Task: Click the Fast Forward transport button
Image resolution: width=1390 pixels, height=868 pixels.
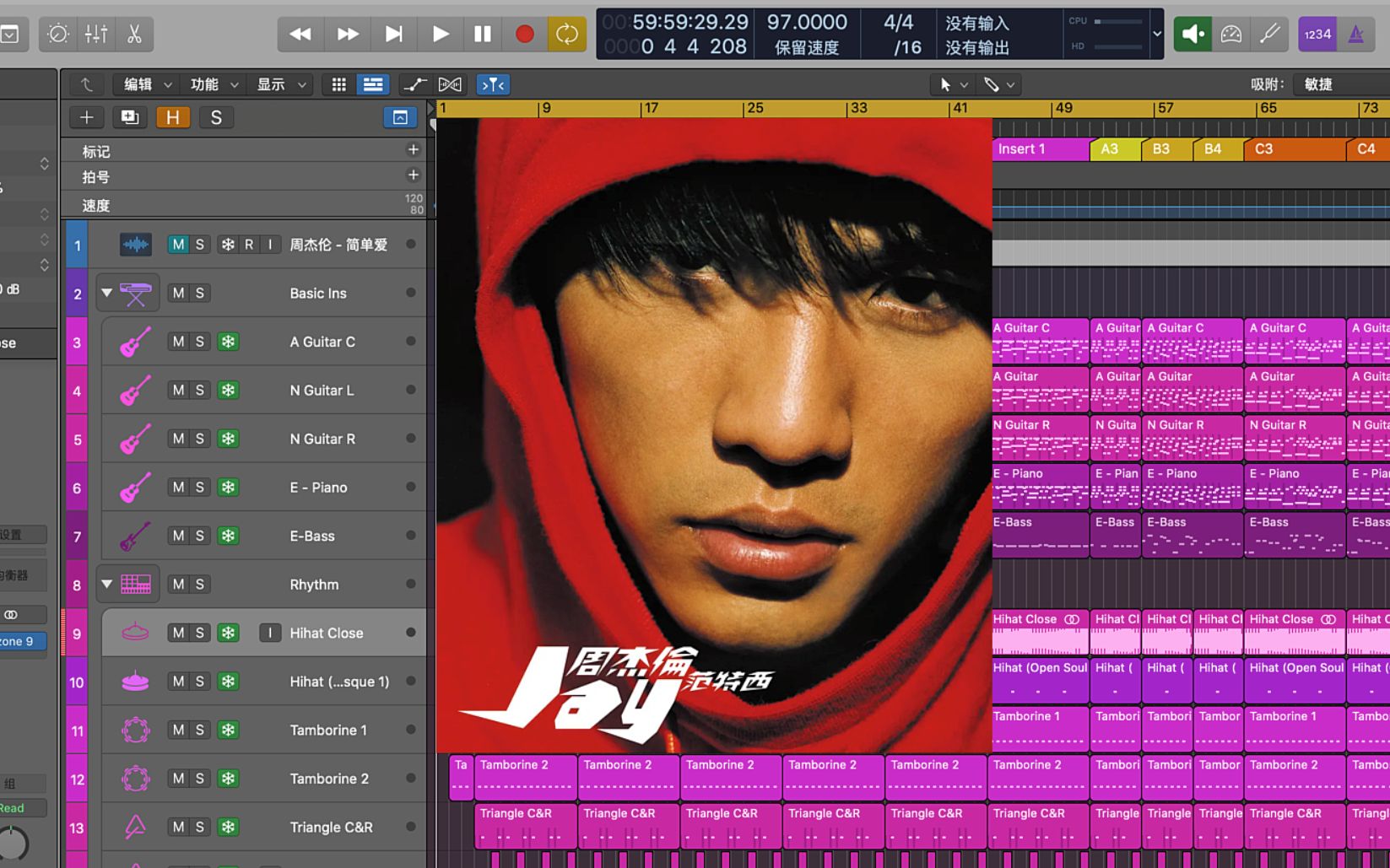Action: [347, 34]
